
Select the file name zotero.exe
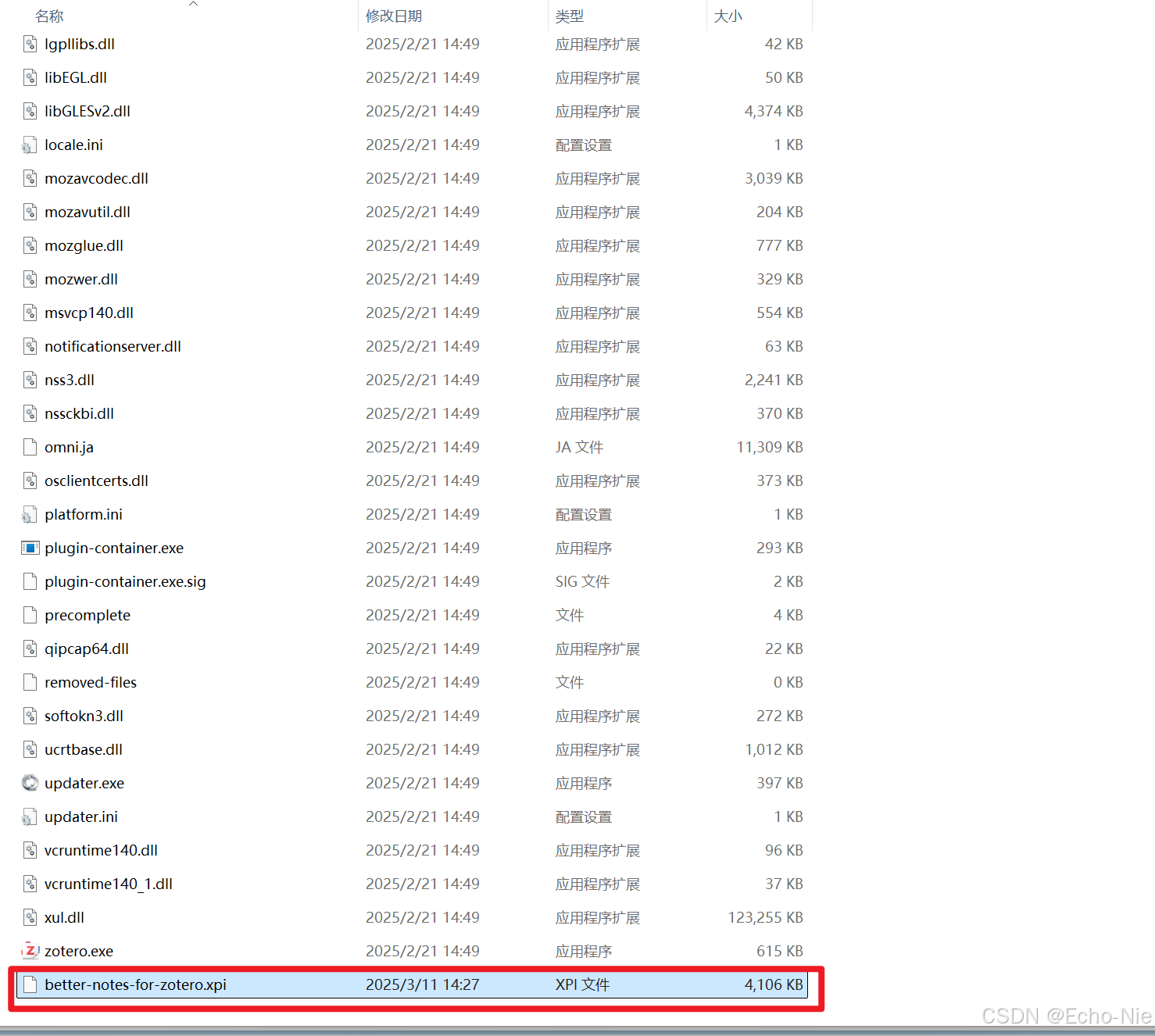click(x=79, y=951)
